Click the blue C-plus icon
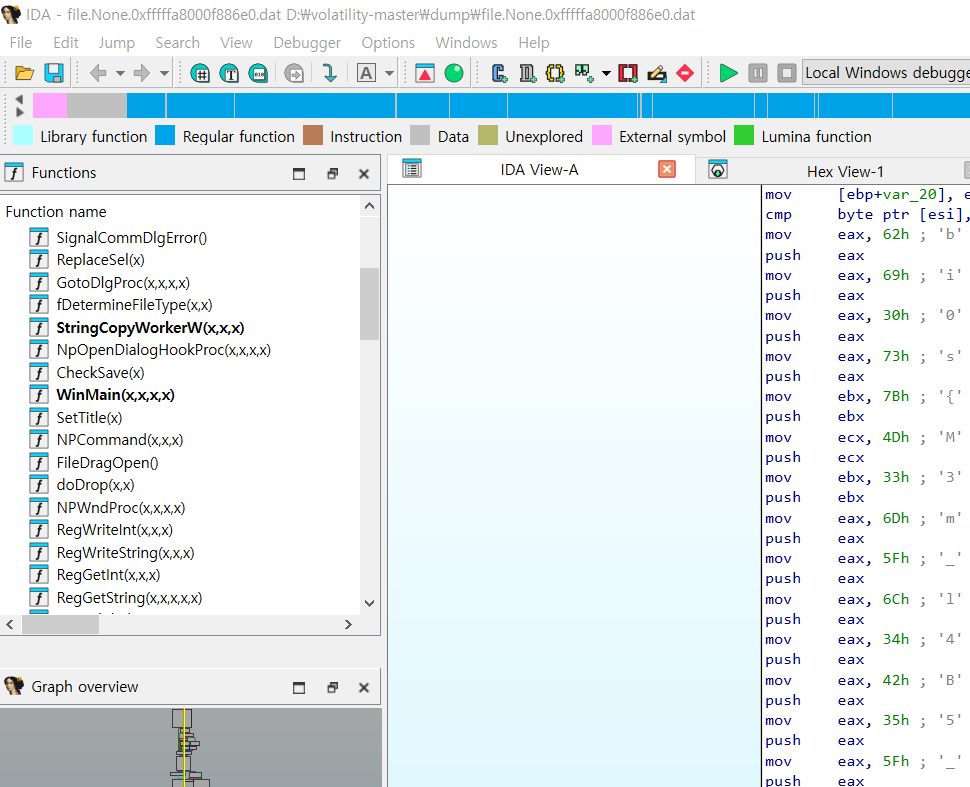Screen dimensions: 970x787 tap(499, 73)
